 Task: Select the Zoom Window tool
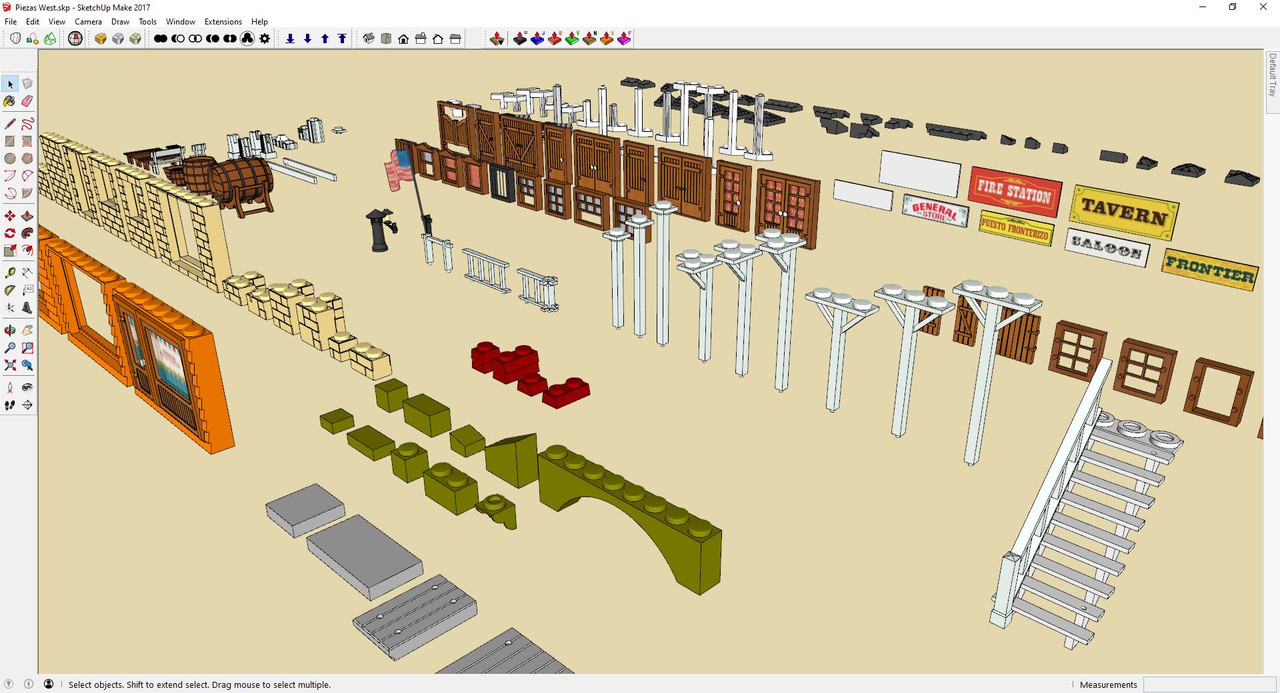click(27, 347)
